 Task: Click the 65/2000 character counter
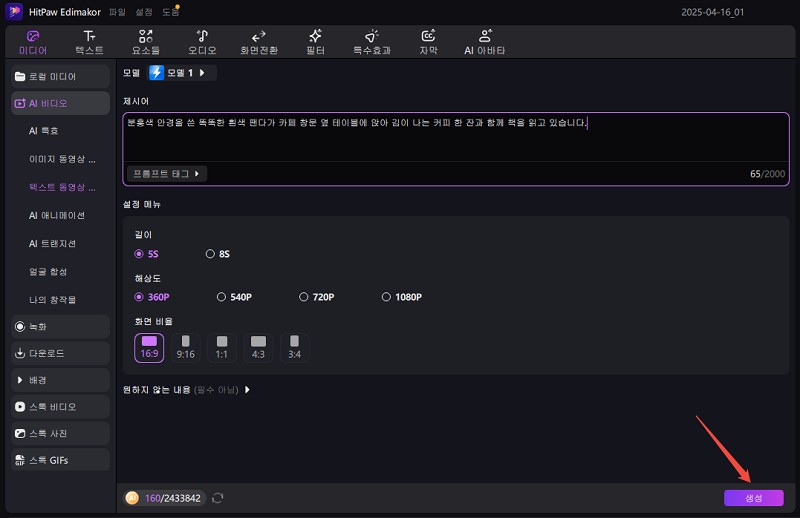[767, 174]
